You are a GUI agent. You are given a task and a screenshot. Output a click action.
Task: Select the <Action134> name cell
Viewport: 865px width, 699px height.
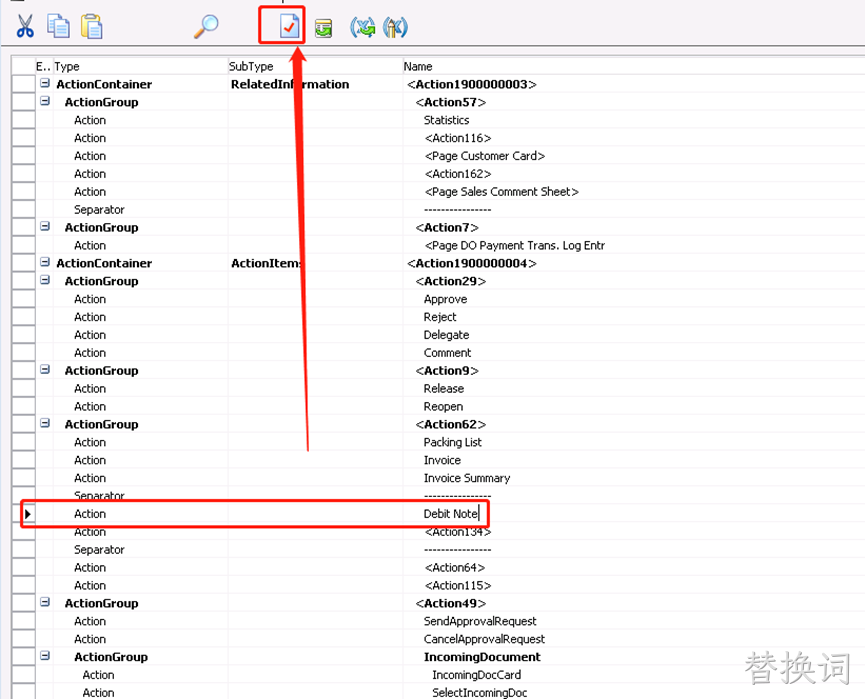(x=458, y=532)
